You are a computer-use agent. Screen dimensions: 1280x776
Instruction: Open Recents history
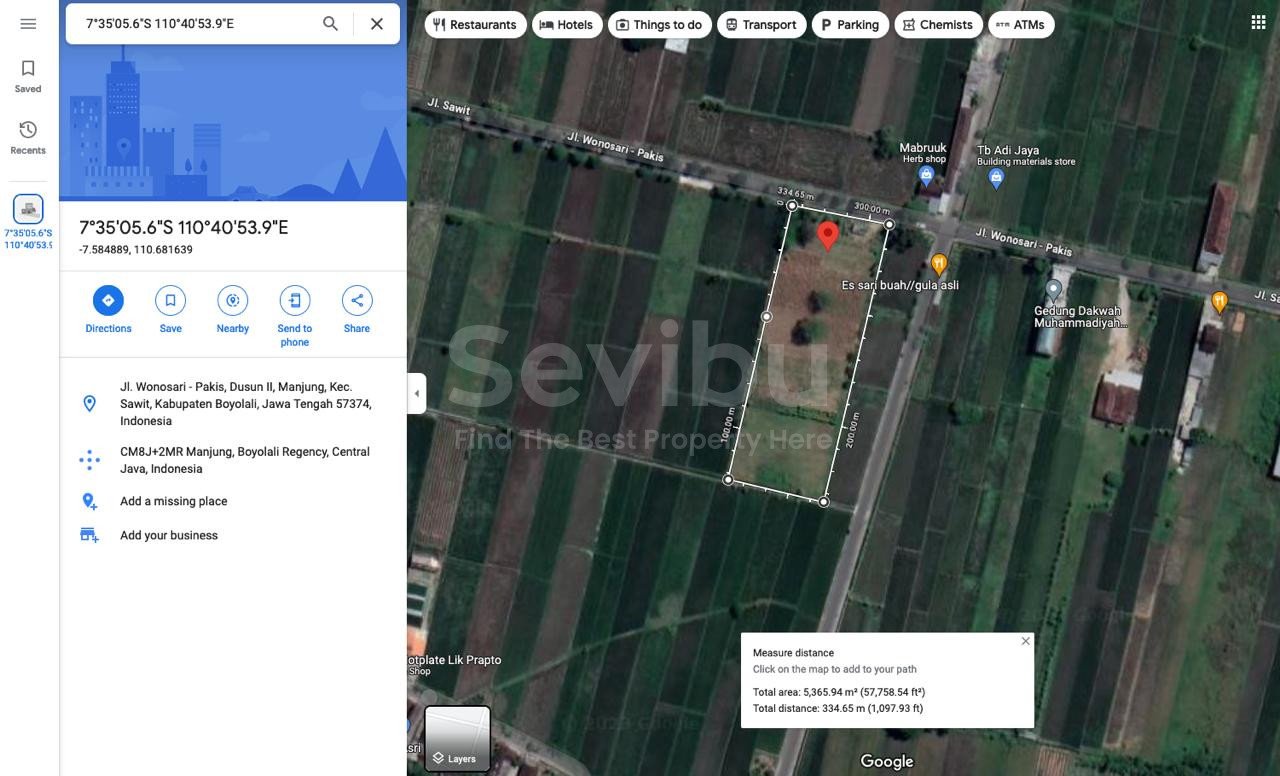coord(28,137)
